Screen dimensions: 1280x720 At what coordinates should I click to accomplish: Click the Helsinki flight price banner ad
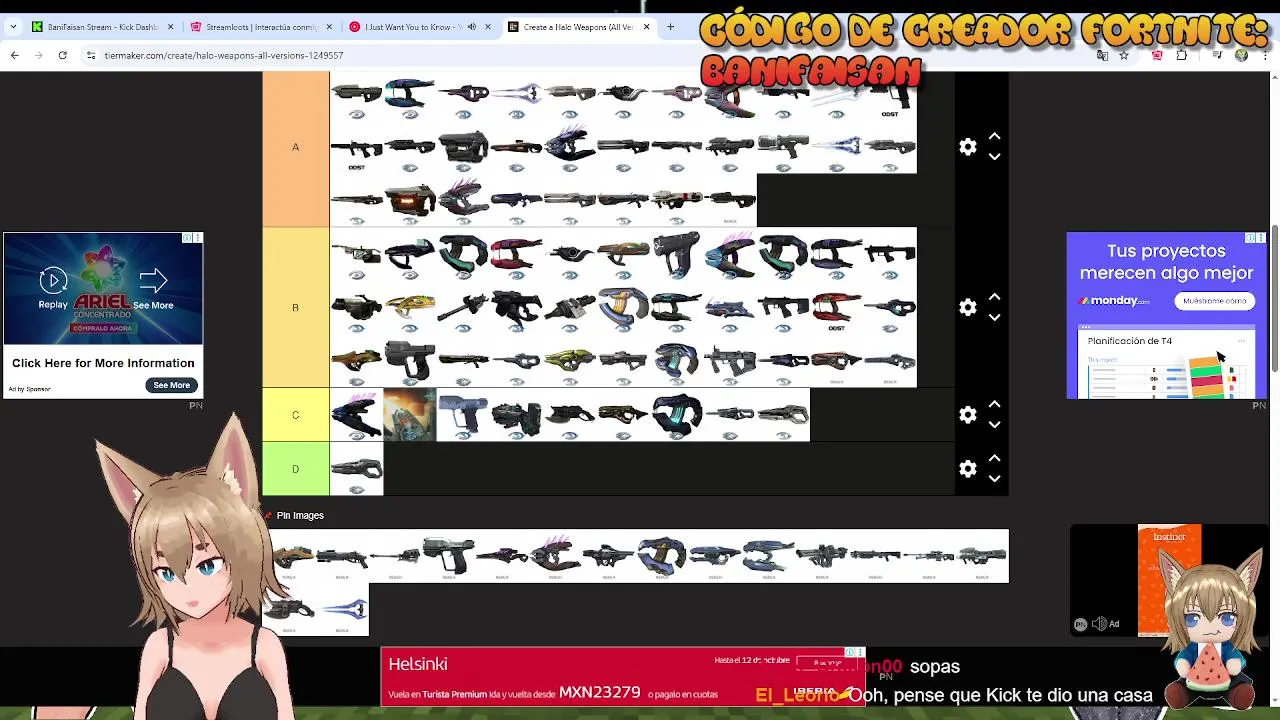pyautogui.click(x=622, y=677)
